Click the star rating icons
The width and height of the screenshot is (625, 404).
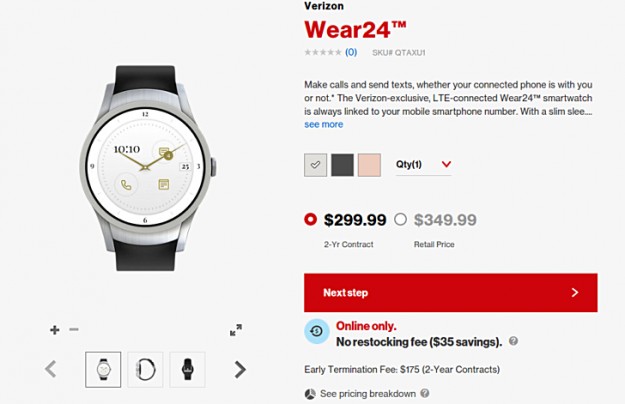coord(322,52)
